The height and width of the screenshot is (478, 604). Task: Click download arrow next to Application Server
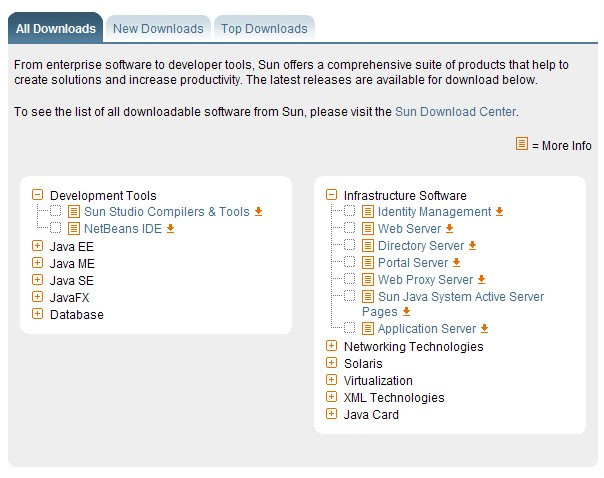pos(484,329)
